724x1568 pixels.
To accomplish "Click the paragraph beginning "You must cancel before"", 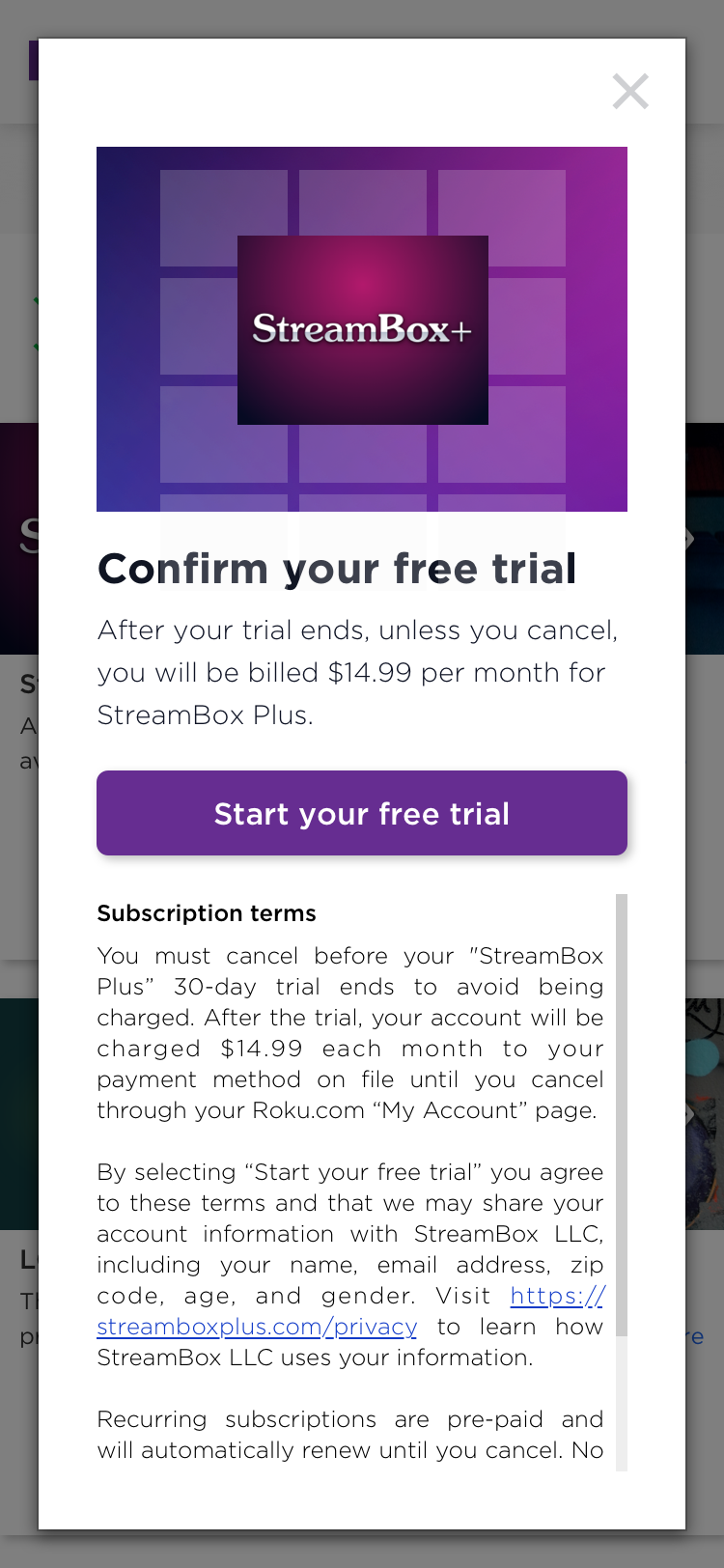I will click(x=349, y=1033).
